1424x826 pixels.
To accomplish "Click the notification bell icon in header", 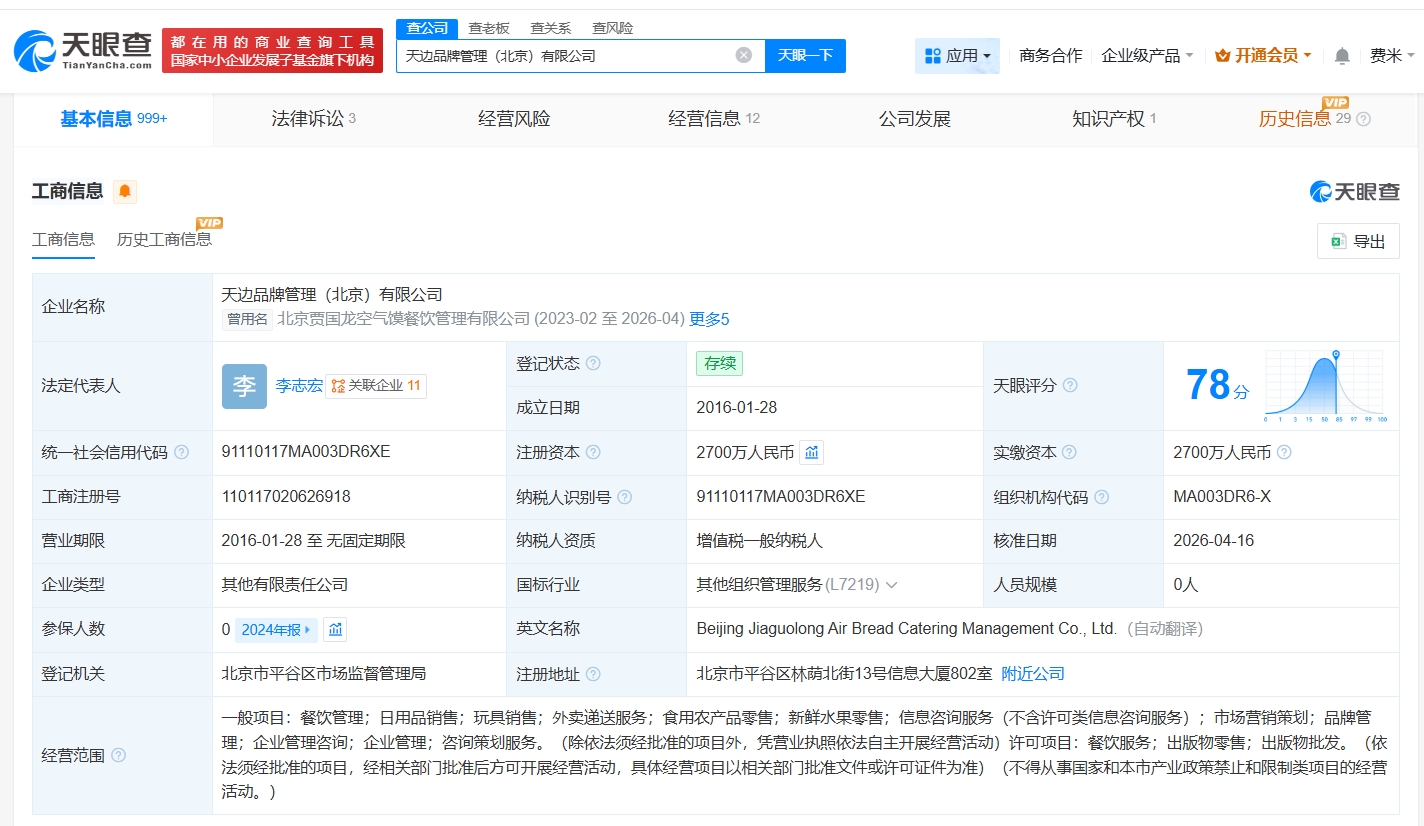I will click(1342, 56).
